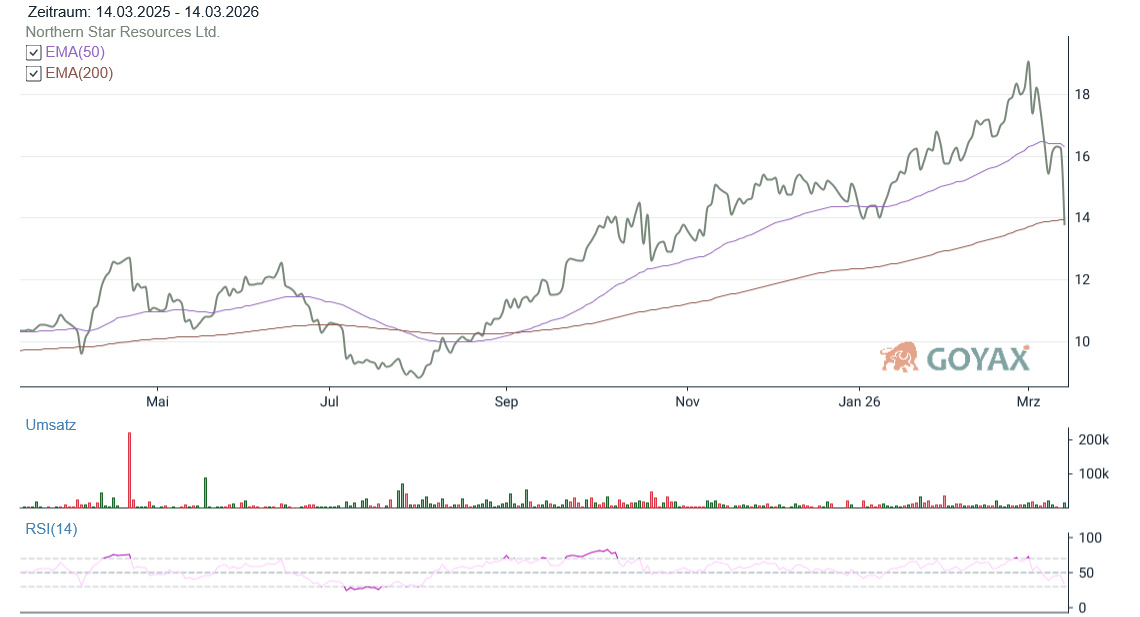Click the Sep label on the time axis
The image size is (1140, 617).
pyautogui.click(x=507, y=402)
